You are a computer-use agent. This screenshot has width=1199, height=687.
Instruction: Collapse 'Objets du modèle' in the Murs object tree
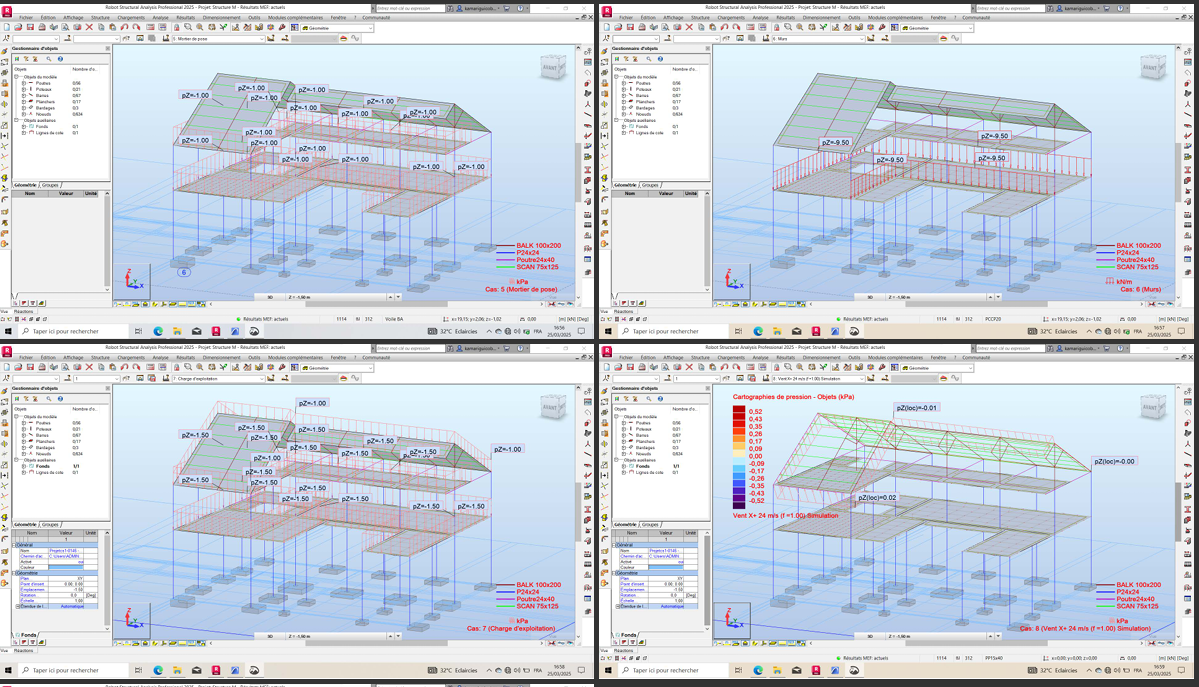tap(616, 77)
